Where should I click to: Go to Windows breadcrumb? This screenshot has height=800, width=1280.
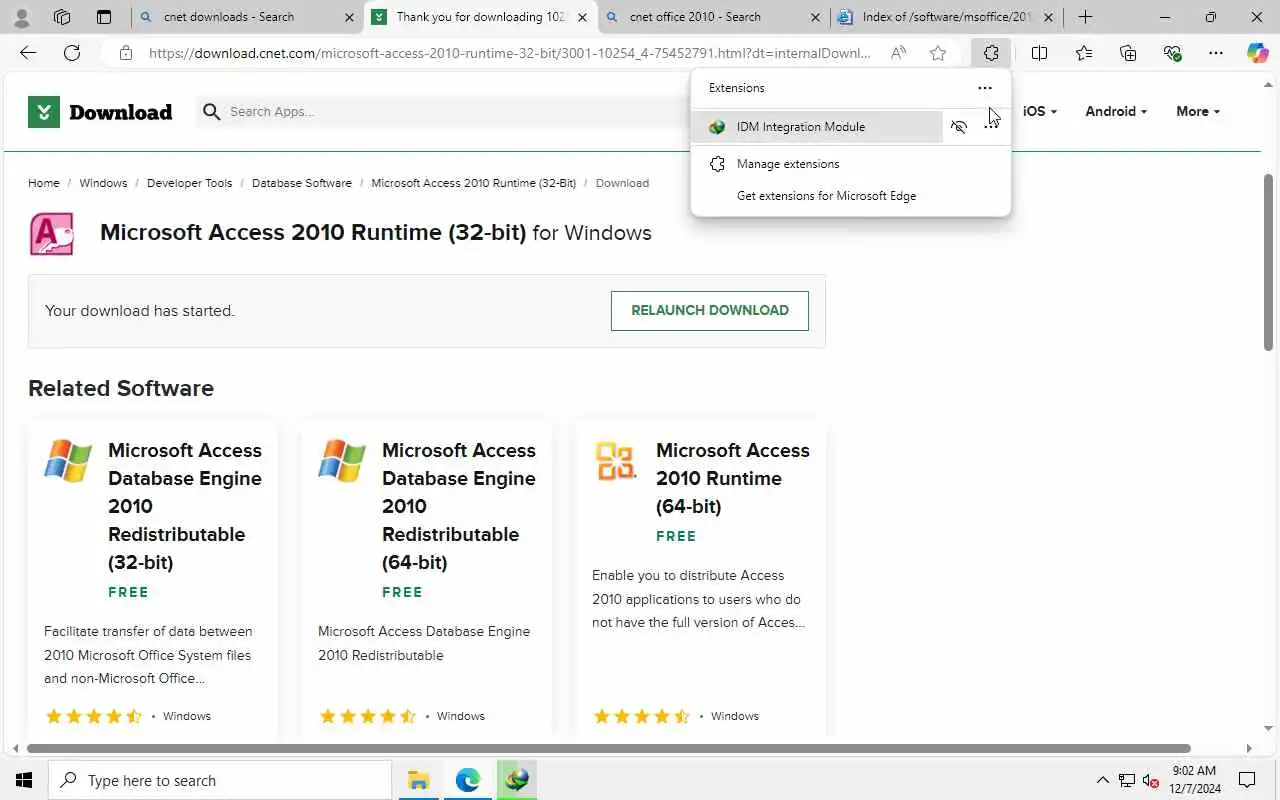(x=103, y=183)
